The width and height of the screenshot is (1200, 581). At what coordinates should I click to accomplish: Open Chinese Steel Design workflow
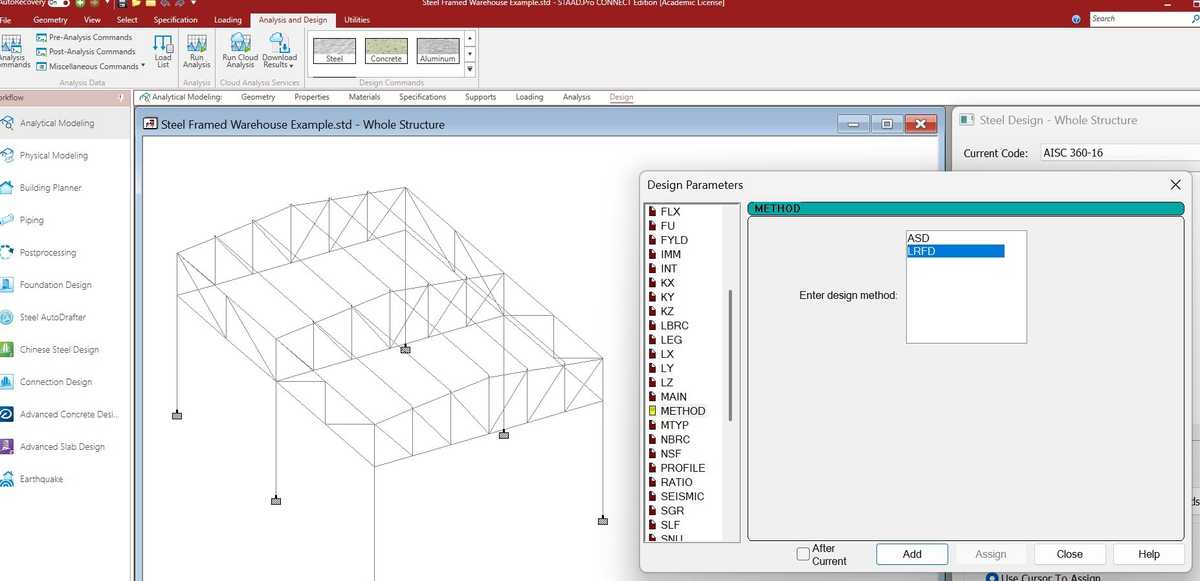59,350
